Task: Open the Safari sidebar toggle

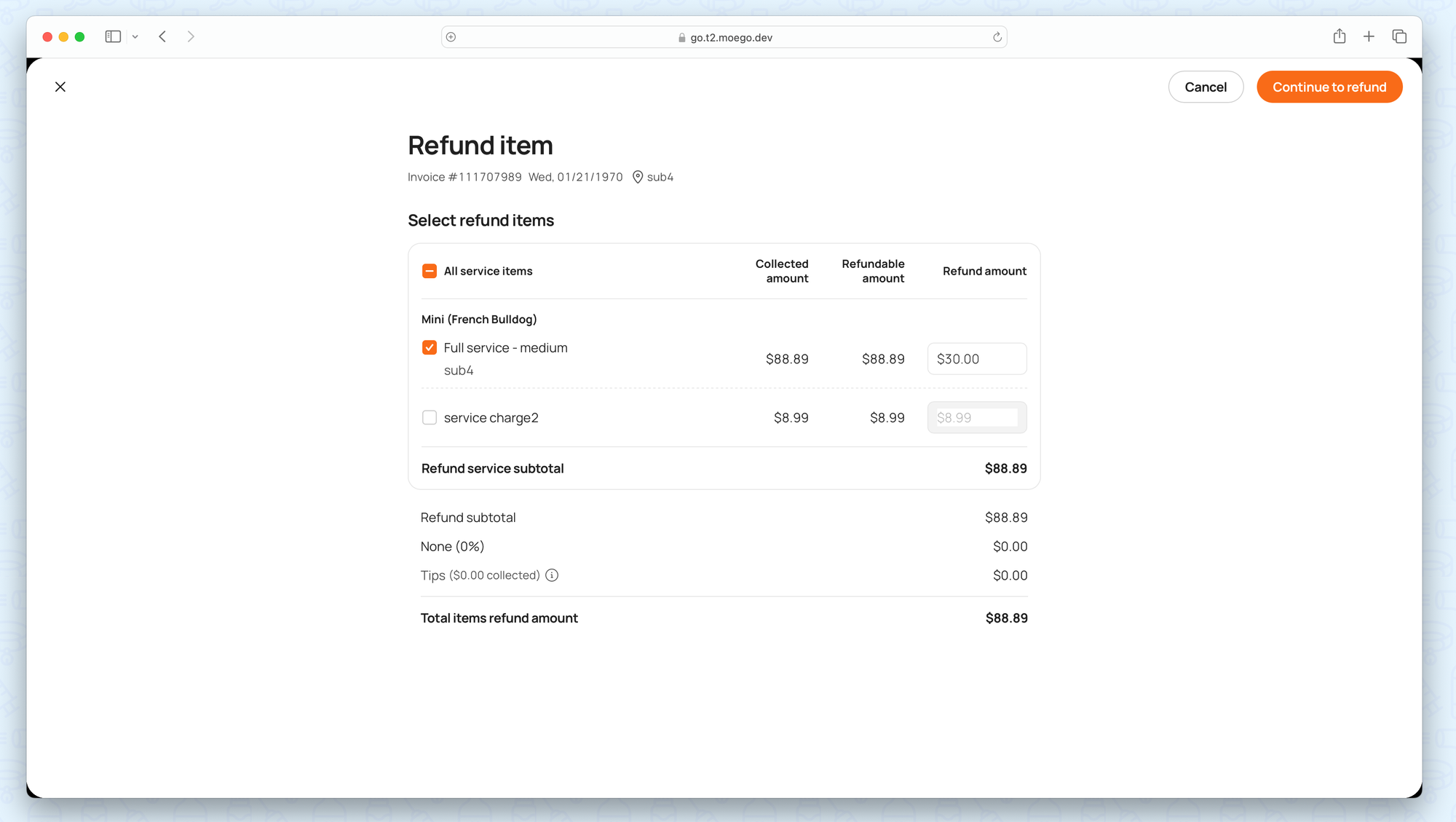Action: tap(113, 36)
